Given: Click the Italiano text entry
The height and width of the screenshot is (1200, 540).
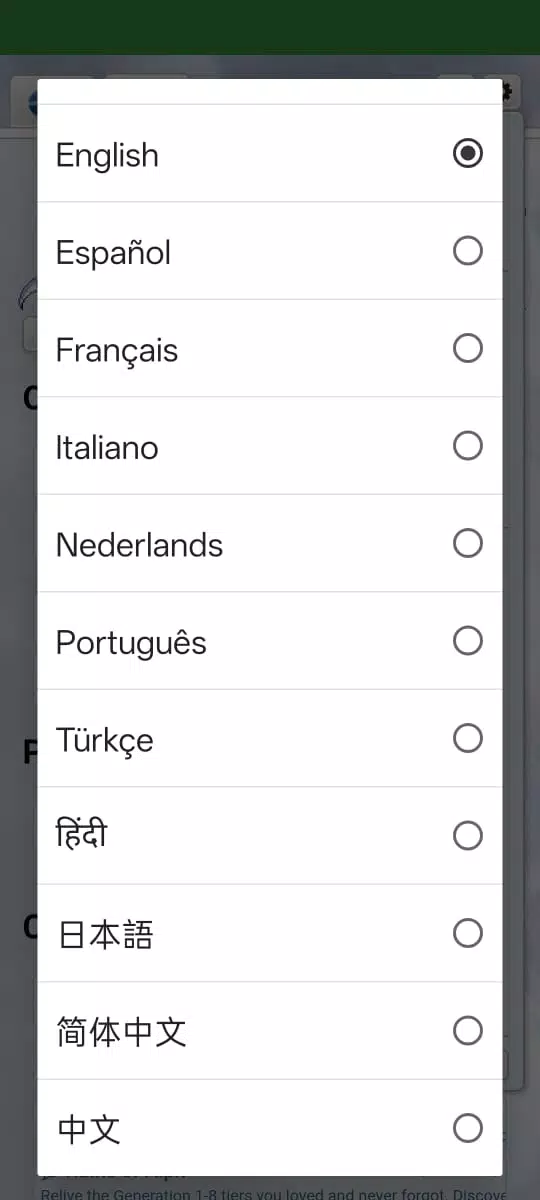Looking at the screenshot, I should pyautogui.click(x=107, y=447).
